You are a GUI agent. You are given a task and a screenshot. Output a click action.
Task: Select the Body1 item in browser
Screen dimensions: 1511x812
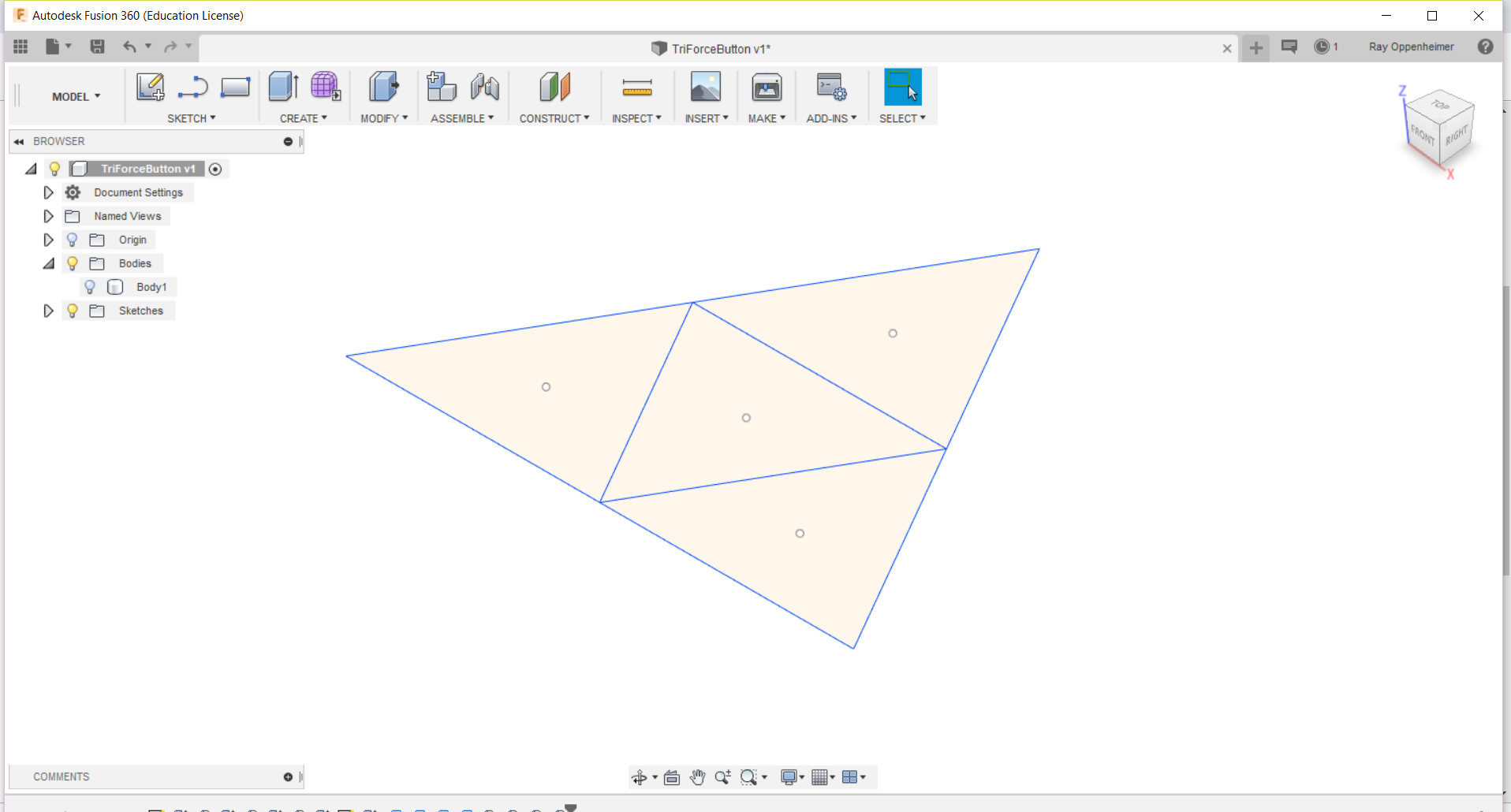151,287
